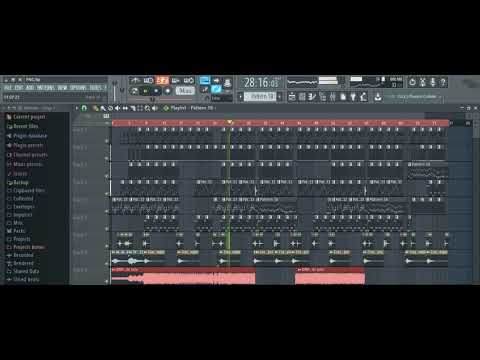Open the Packs folder in browser

(16, 231)
